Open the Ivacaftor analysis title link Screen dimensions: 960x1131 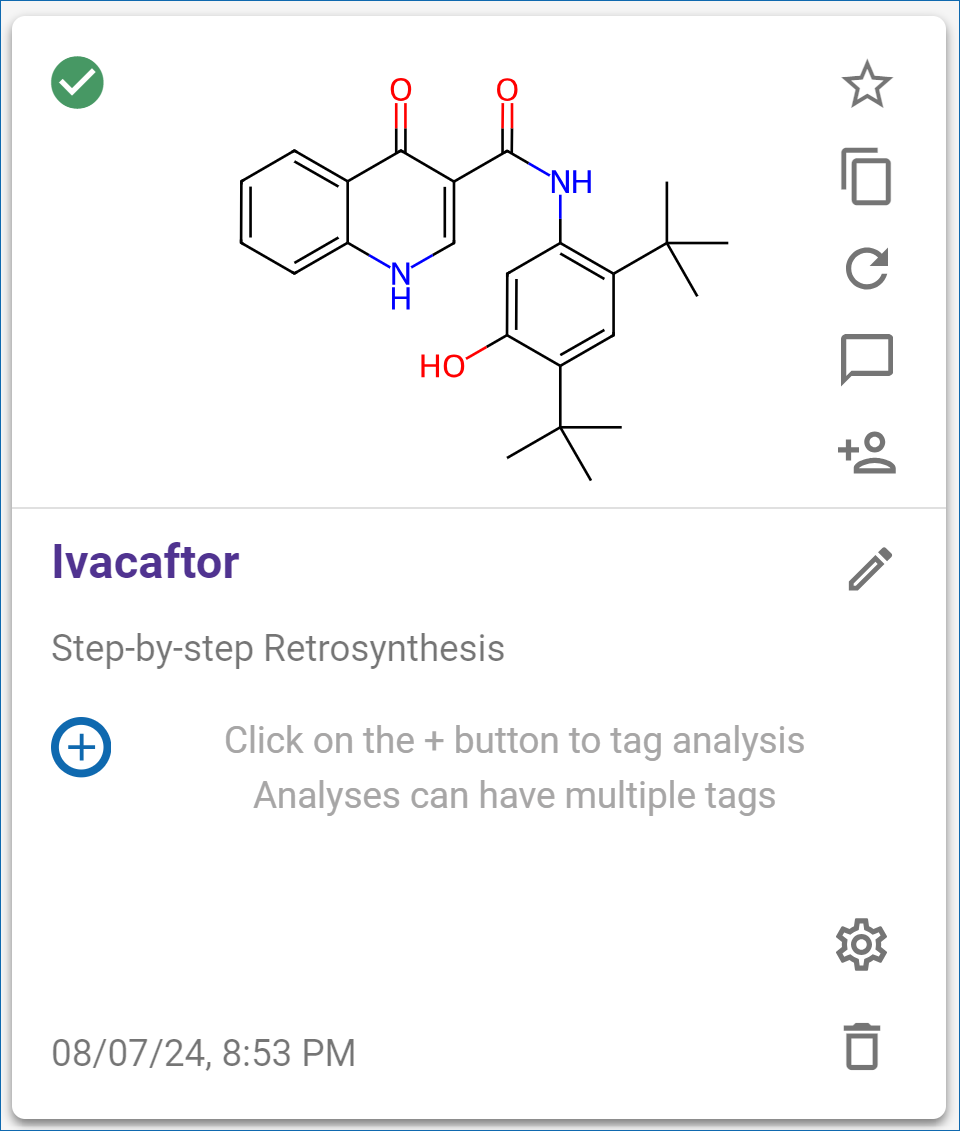pyautogui.click(x=145, y=562)
